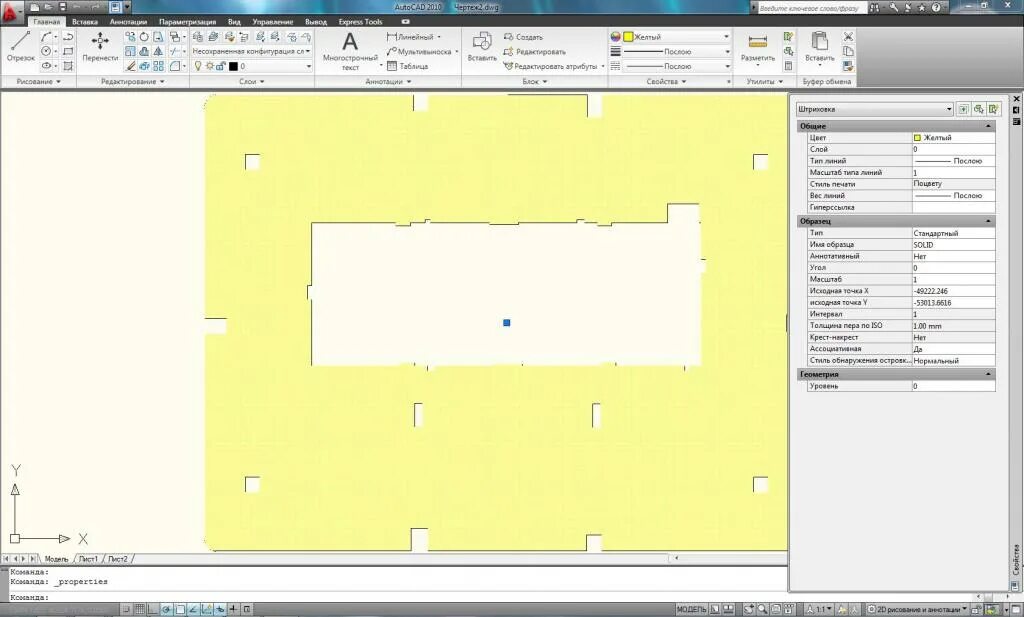Toggle layer lock padlock icon
This screenshot has width=1024, height=617.
coord(221,66)
